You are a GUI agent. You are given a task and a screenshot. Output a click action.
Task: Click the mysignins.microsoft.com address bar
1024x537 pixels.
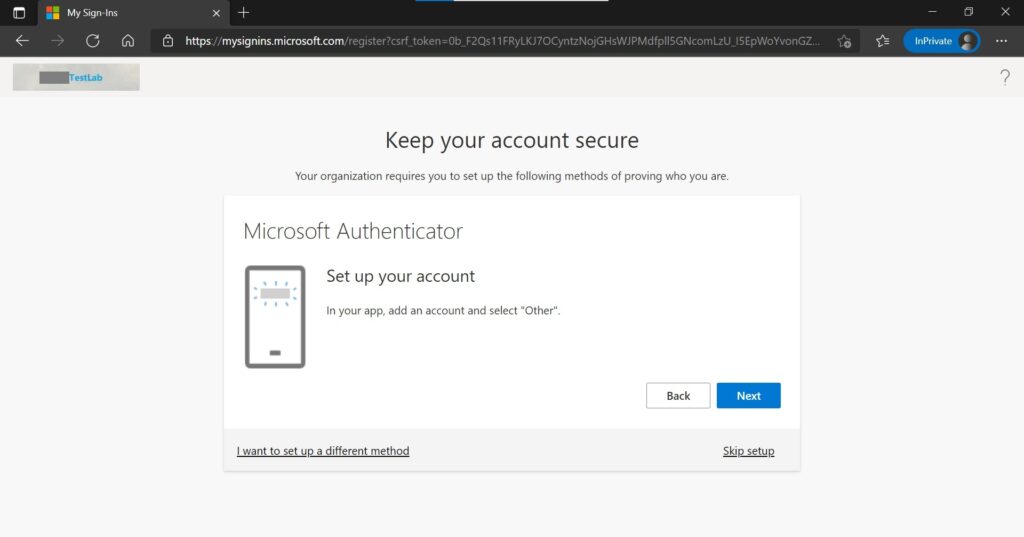pos(500,41)
